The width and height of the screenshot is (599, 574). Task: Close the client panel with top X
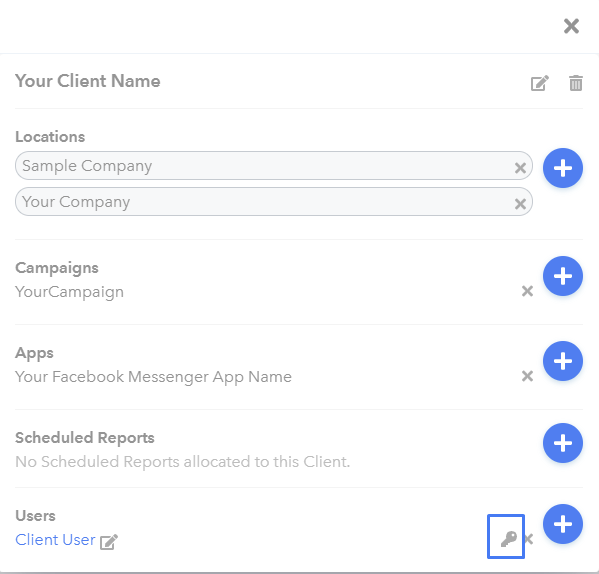coord(571,26)
